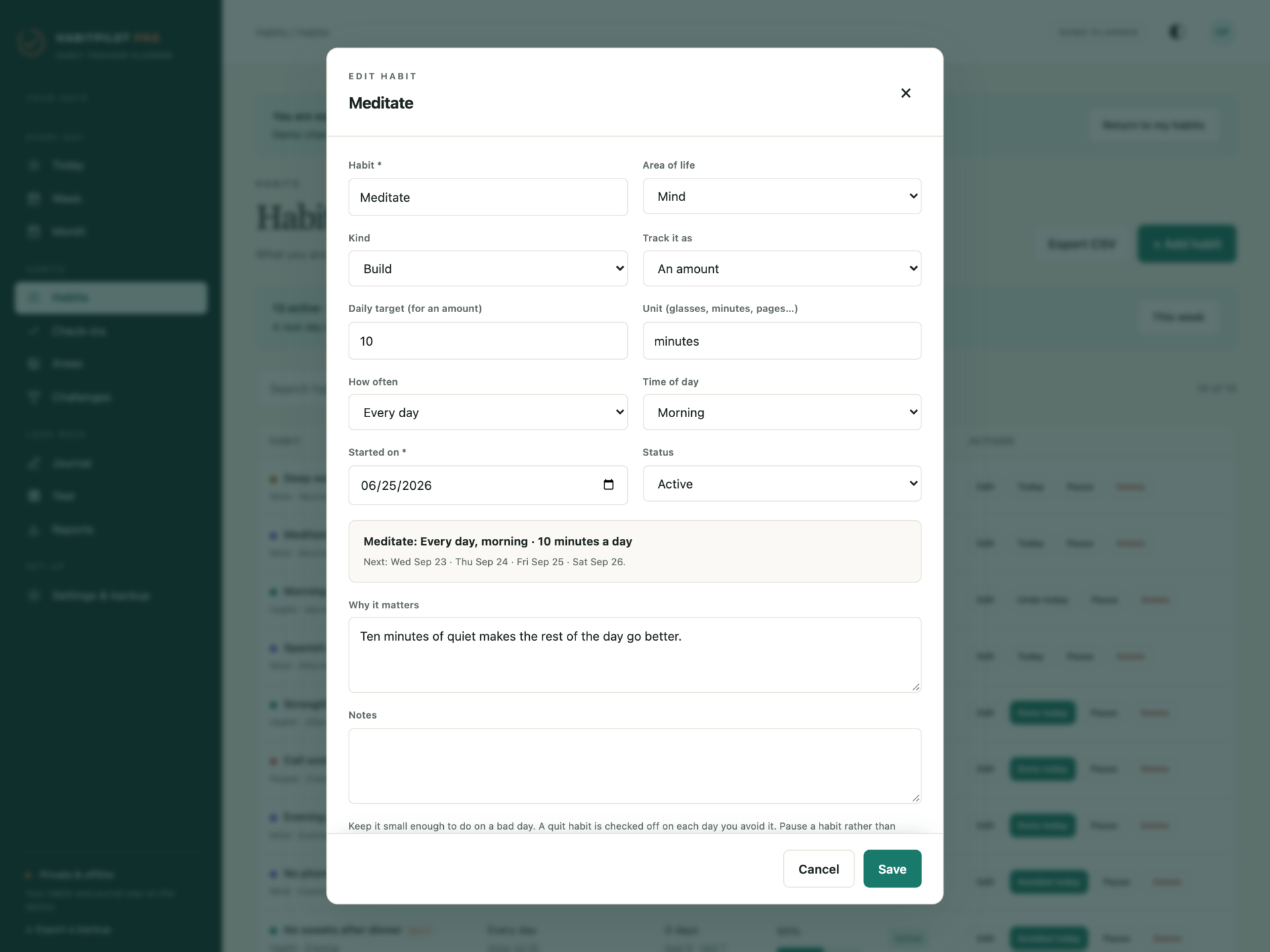Close the Edit Habit dialog with X
The width and height of the screenshot is (1270, 952).
(906, 93)
